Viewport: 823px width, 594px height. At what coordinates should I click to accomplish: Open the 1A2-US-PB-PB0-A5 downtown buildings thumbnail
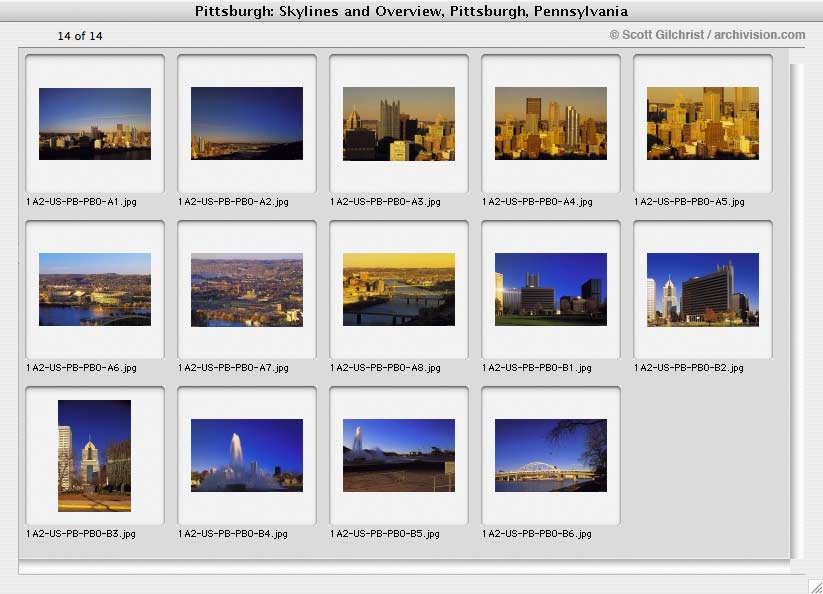tap(703, 123)
